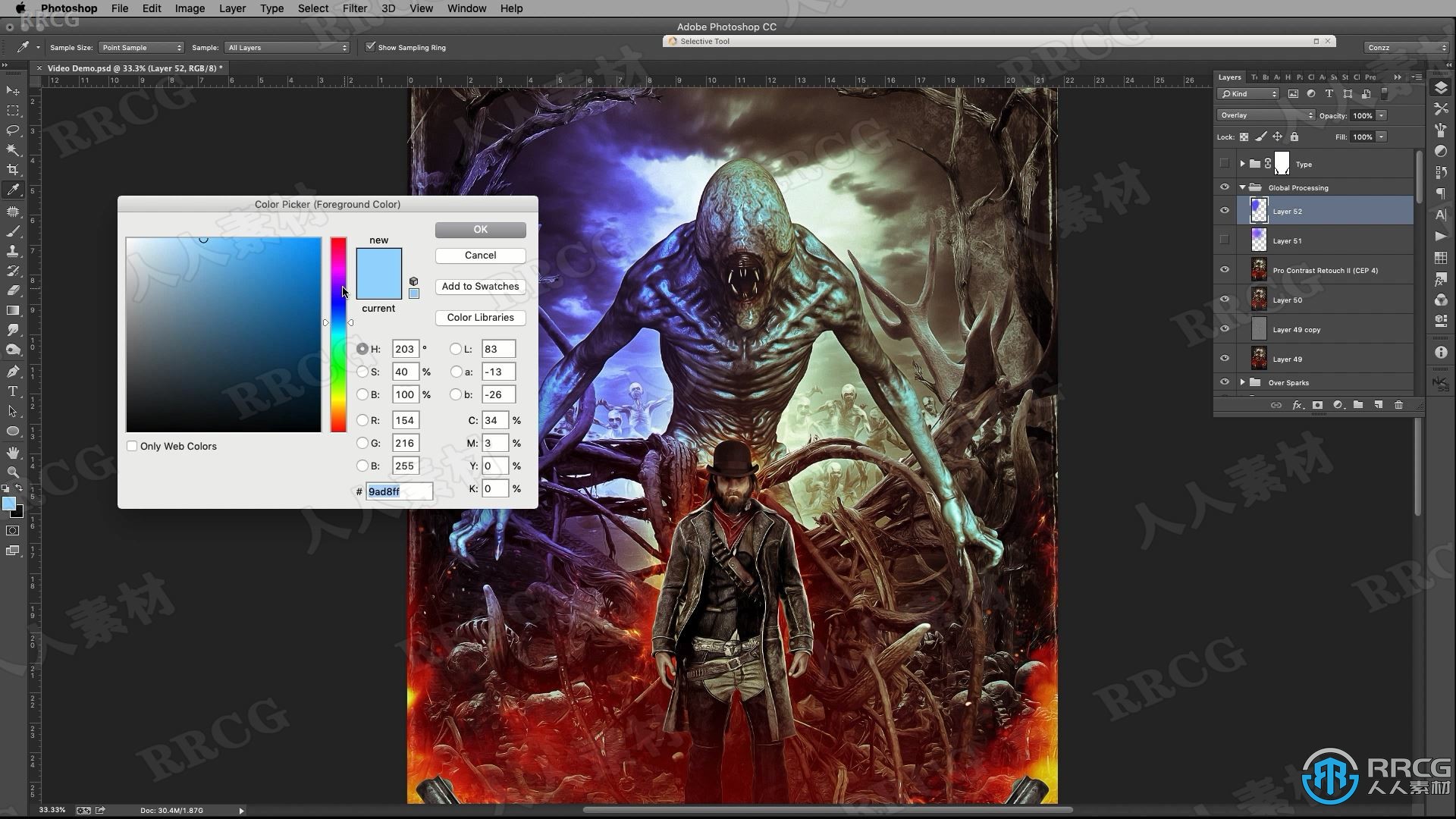This screenshot has width=1456, height=819.
Task: Select the H hue radio button
Action: pyautogui.click(x=363, y=349)
